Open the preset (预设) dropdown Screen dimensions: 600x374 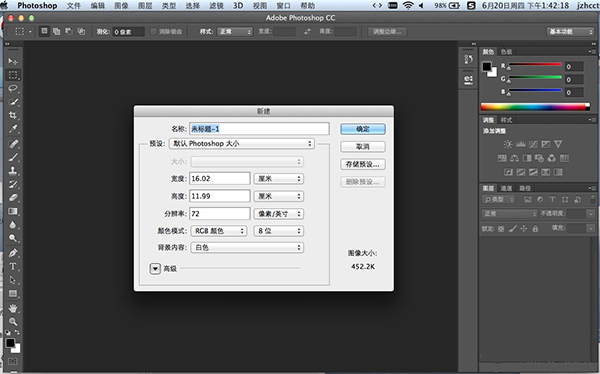pyautogui.click(x=242, y=144)
